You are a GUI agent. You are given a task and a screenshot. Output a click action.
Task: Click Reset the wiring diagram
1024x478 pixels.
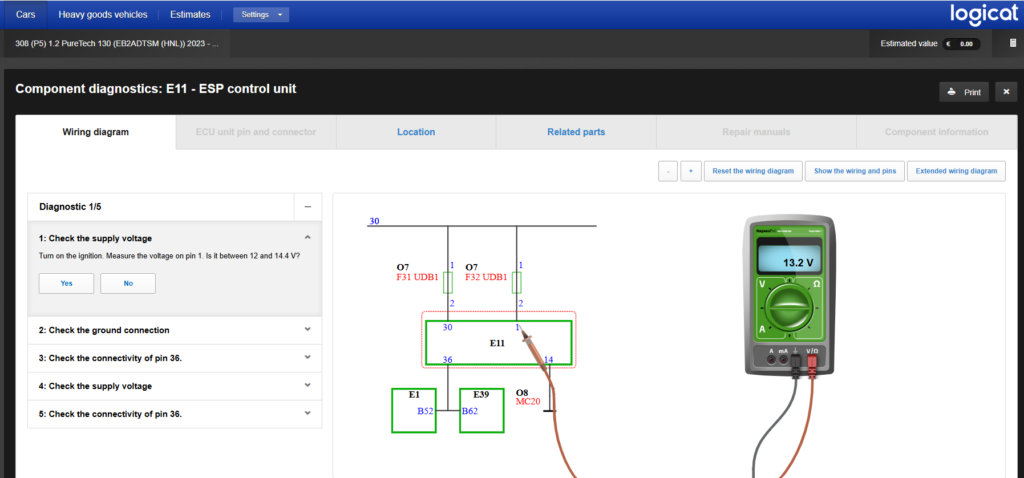coord(753,172)
